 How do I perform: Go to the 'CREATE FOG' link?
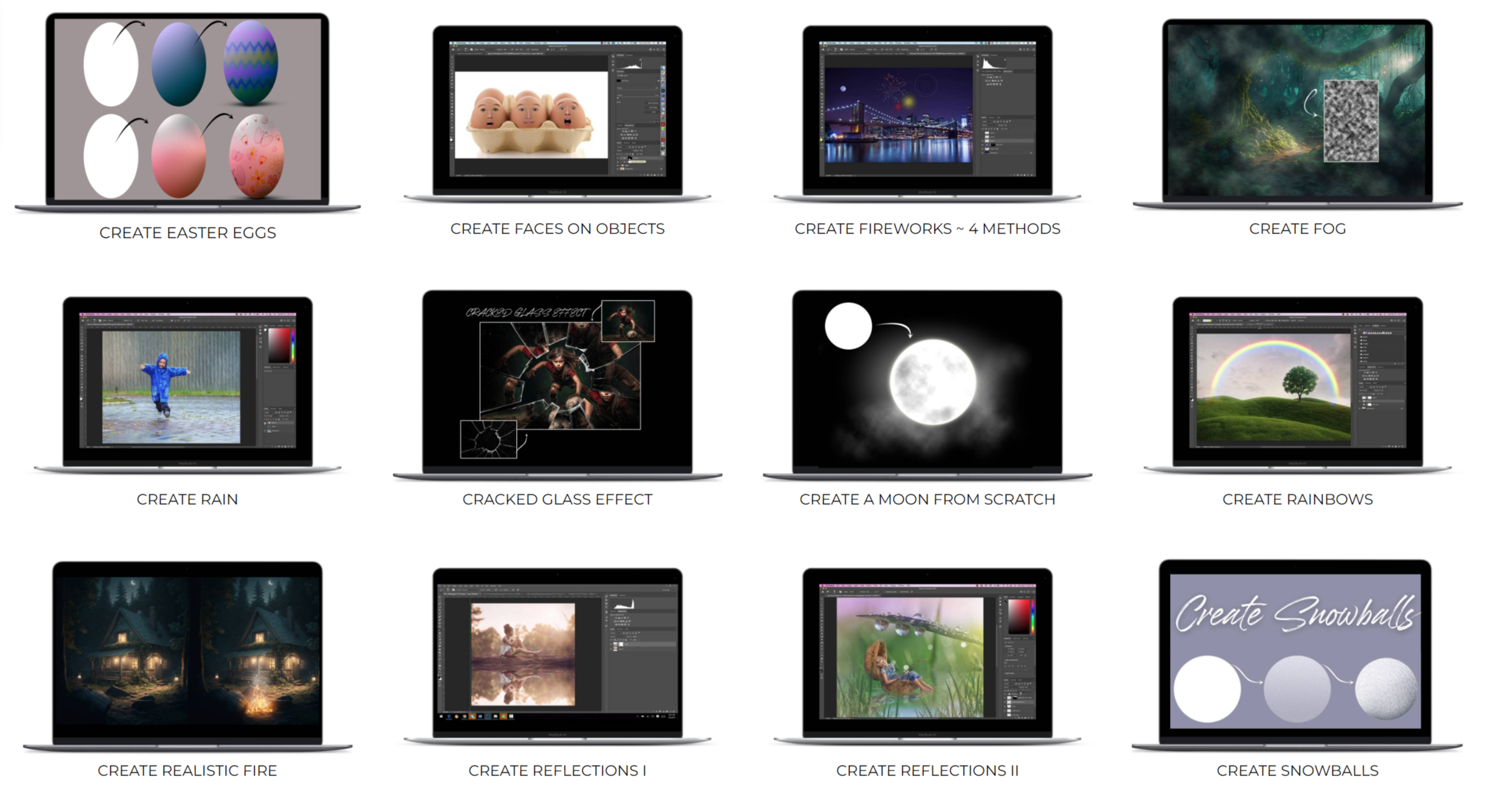pyautogui.click(x=1297, y=229)
